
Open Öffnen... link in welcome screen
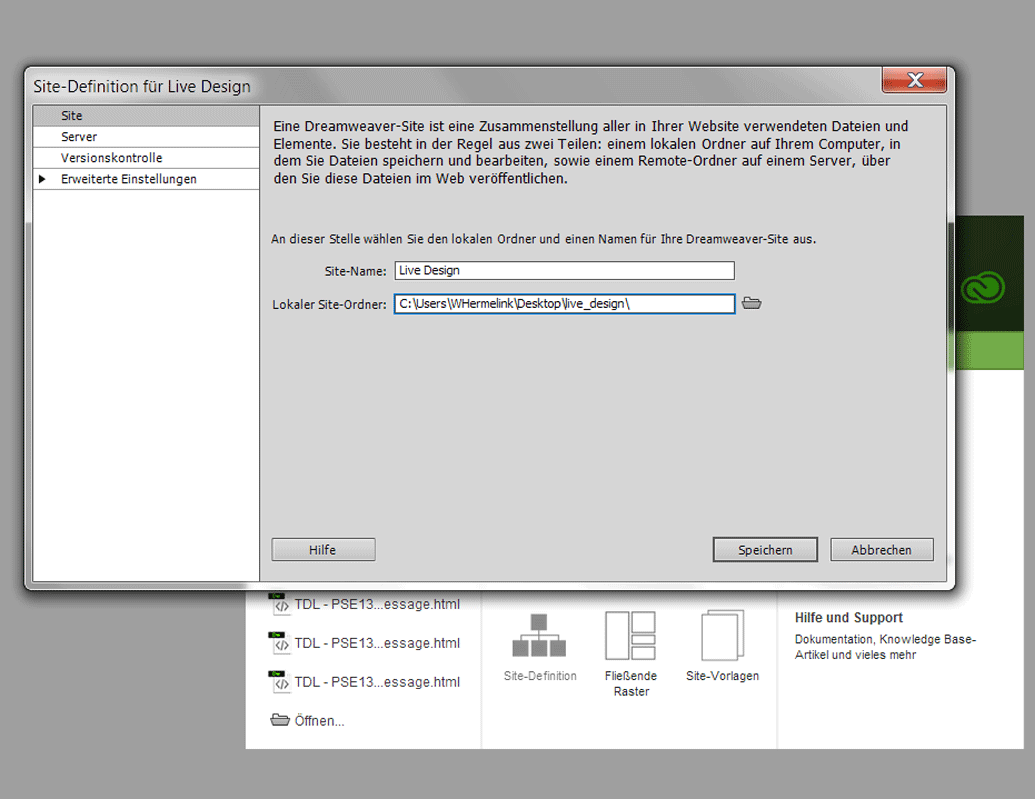click(x=319, y=720)
